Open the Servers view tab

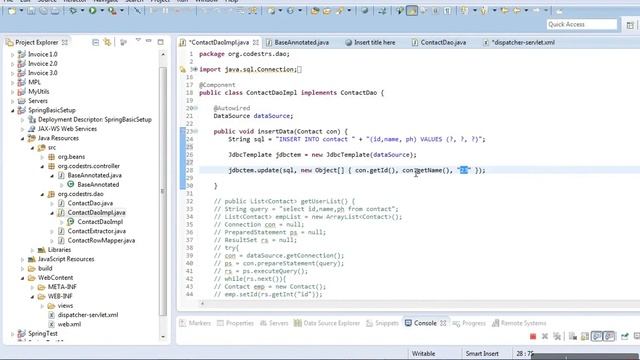(274, 323)
